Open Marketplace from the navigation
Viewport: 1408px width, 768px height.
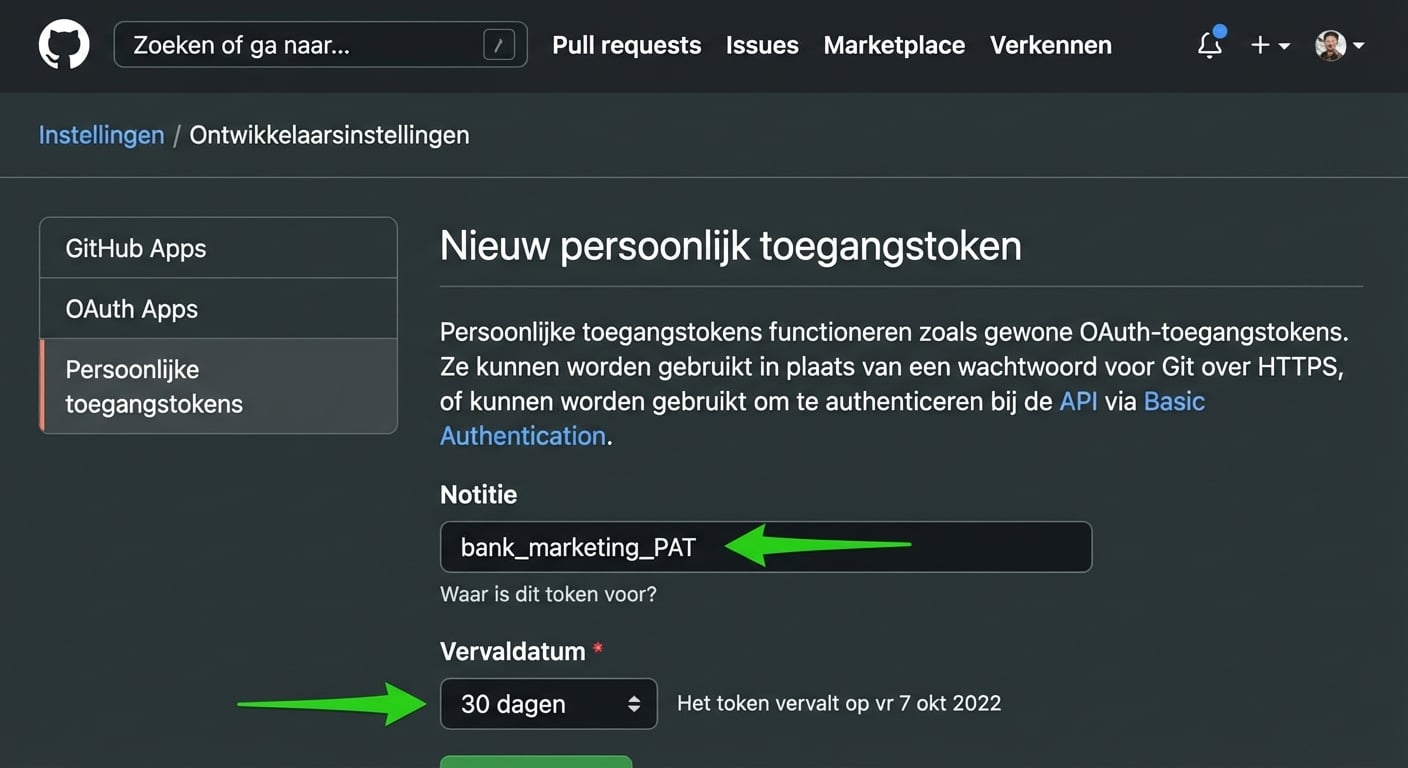click(893, 45)
